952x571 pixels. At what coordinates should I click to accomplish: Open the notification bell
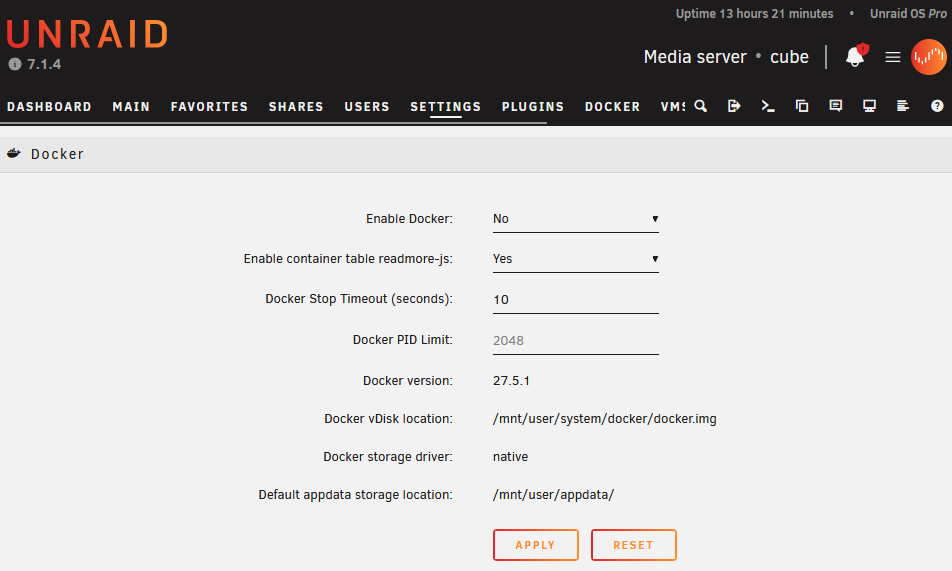click(x=856, y=56)
